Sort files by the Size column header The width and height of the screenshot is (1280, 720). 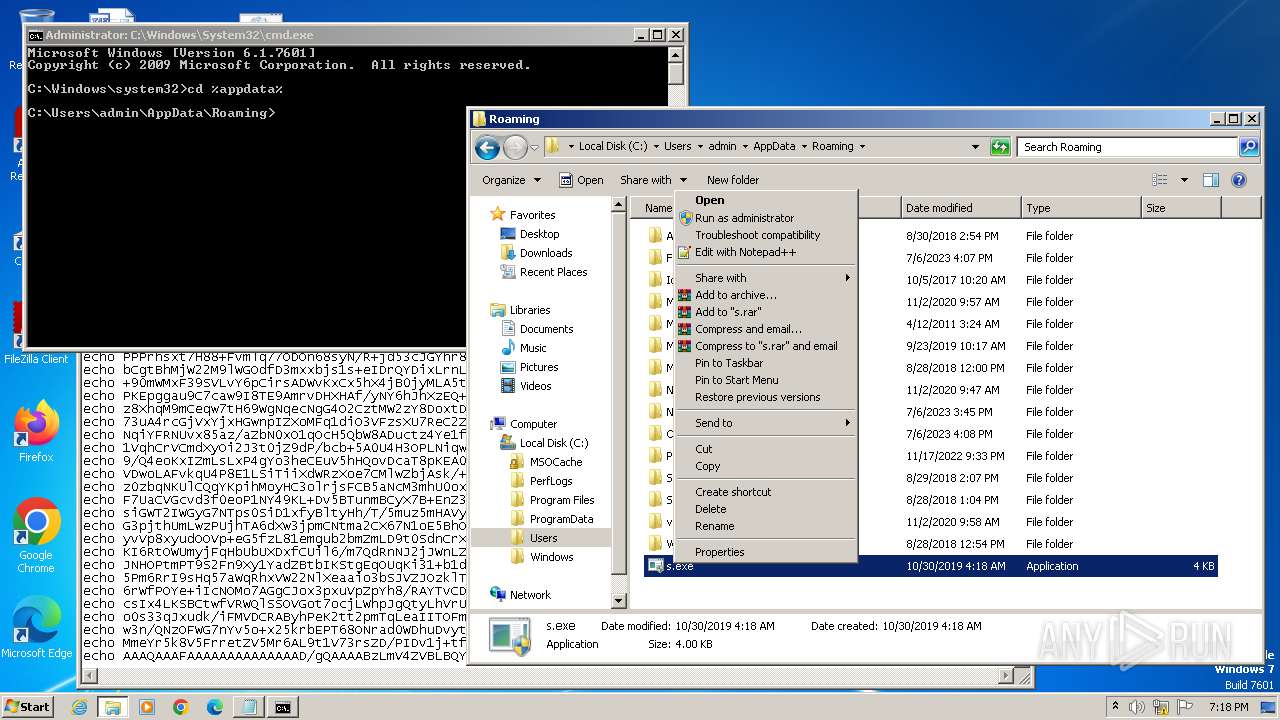[x=1181, y=208]
